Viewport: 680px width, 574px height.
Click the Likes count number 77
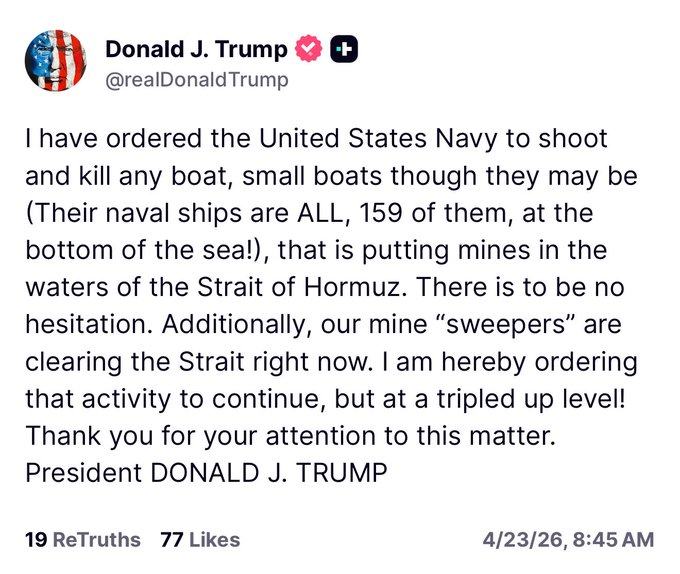click(172, 539)
